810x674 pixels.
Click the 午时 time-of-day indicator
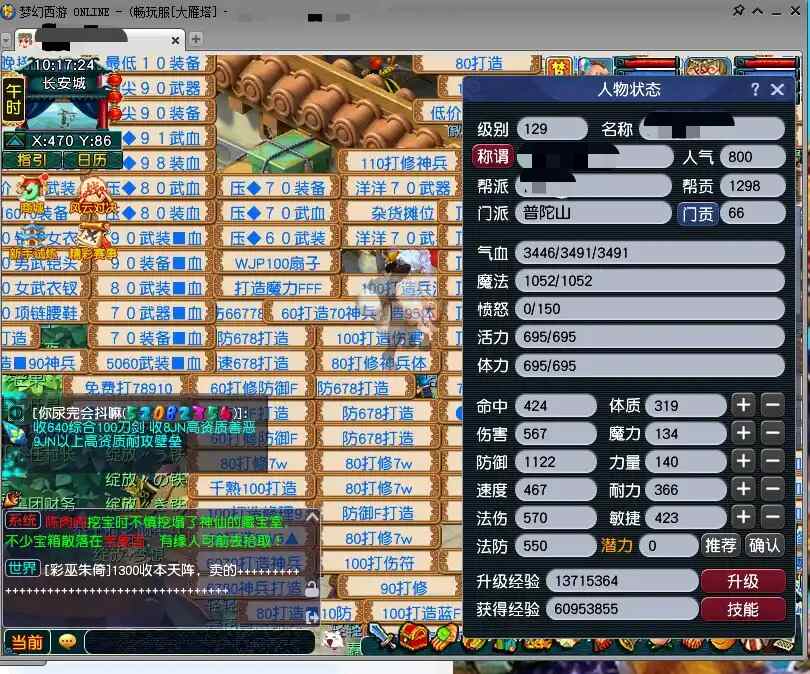click(13, 100)
